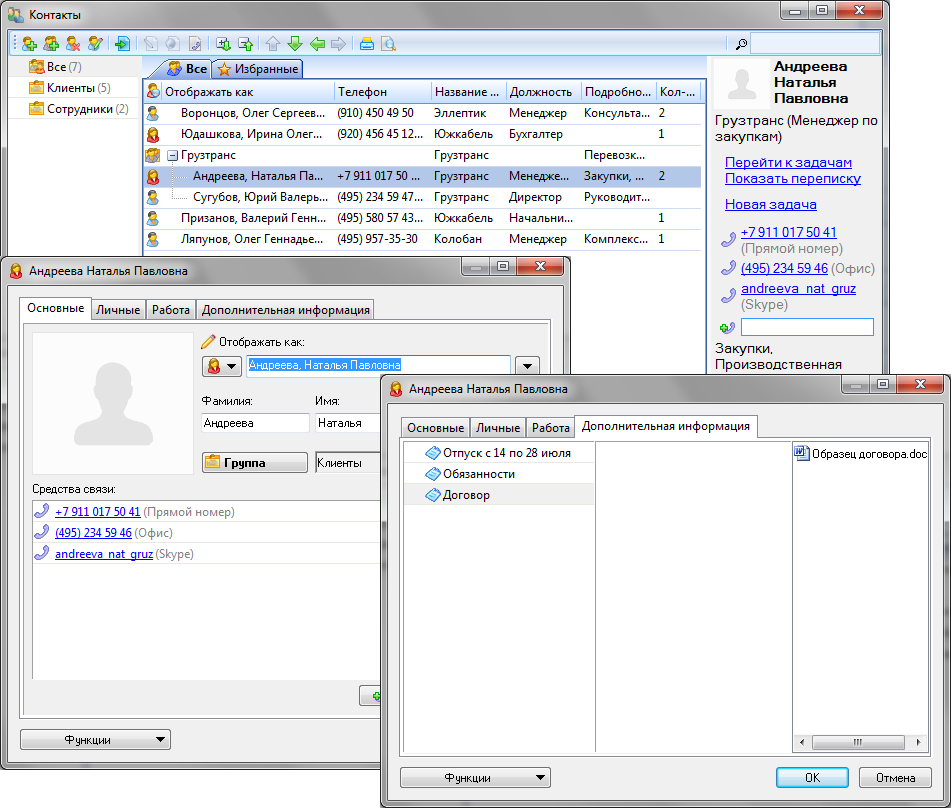Select the Юдашкова, Ирина row
951x808 pixels.
point(422,134)
